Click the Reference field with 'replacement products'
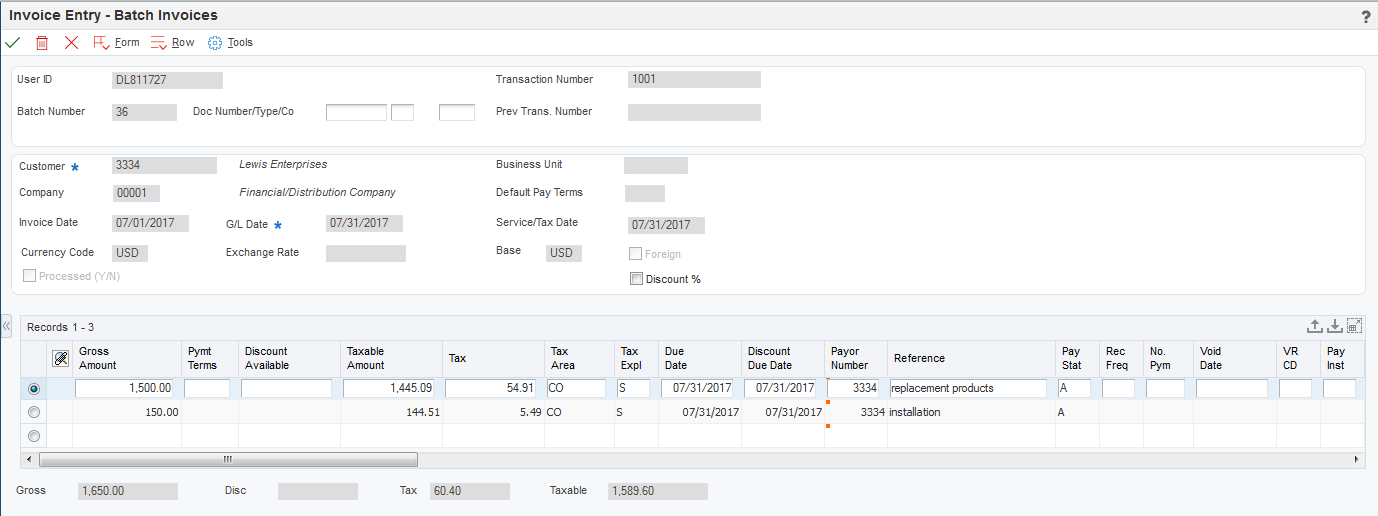 click(970, 388)
